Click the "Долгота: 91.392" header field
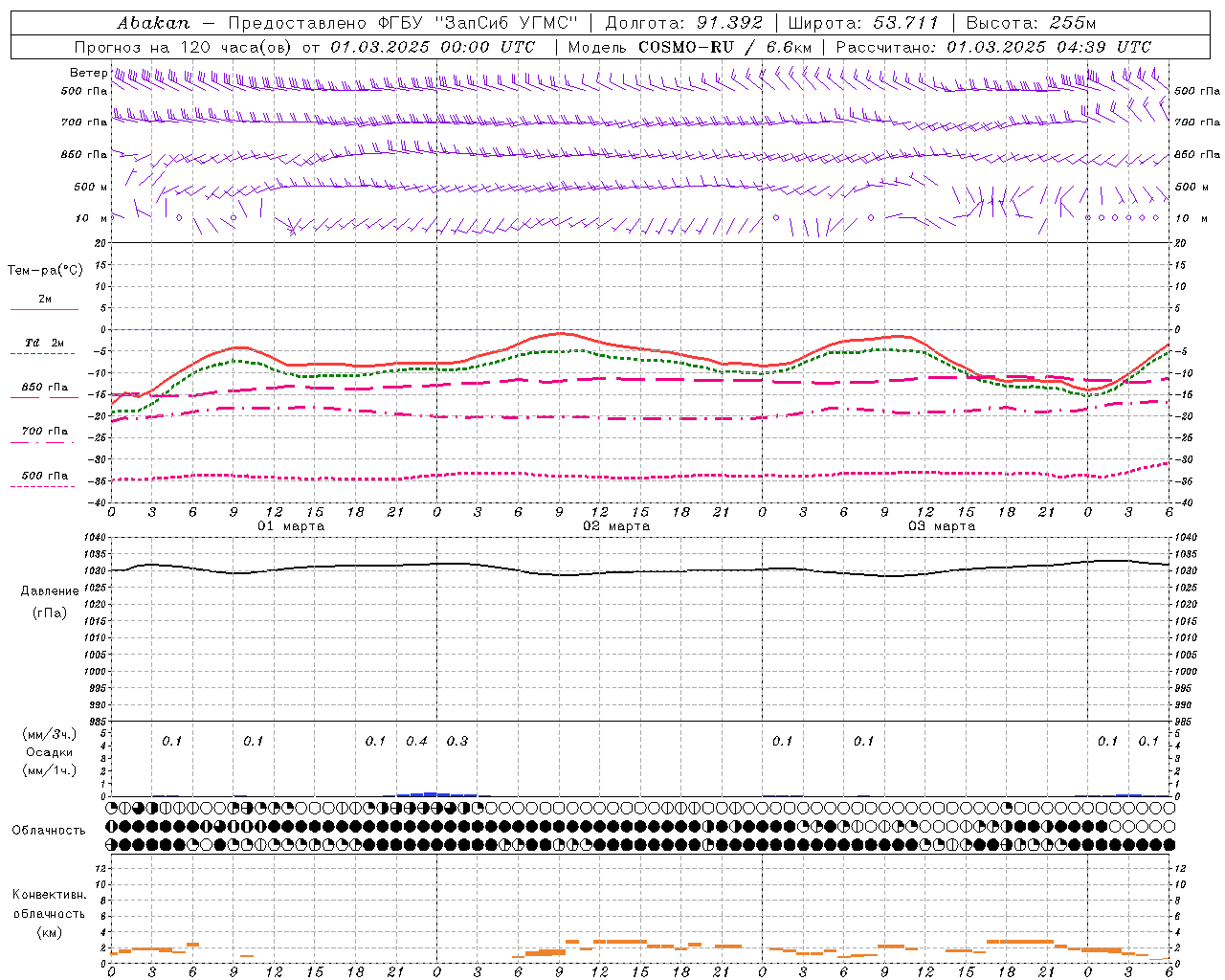Image resolution: width=1225 pixels, height=980 pixels. [683, 23]
